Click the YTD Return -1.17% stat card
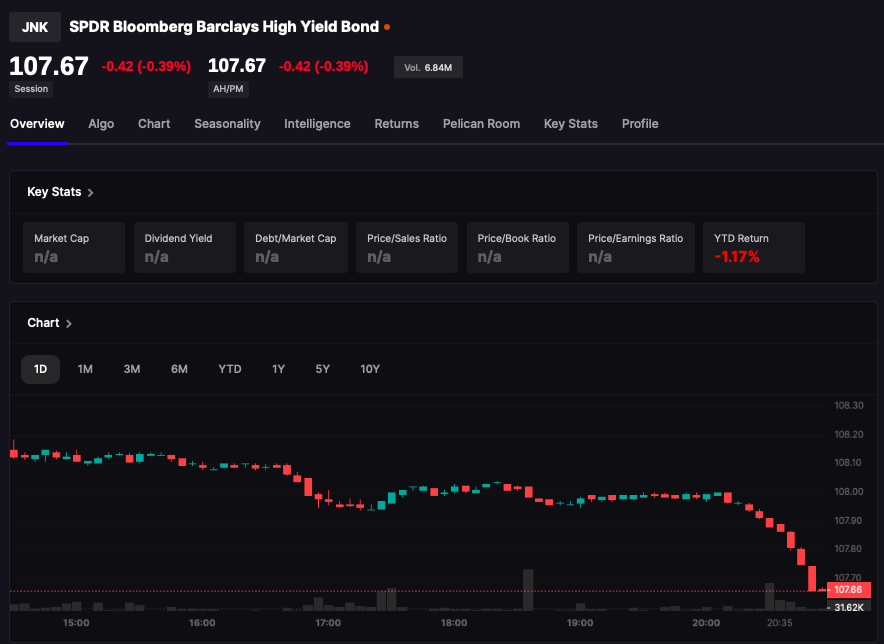Image resolution: width=884 pixels, height=644 pixels. tap(754, 248)
